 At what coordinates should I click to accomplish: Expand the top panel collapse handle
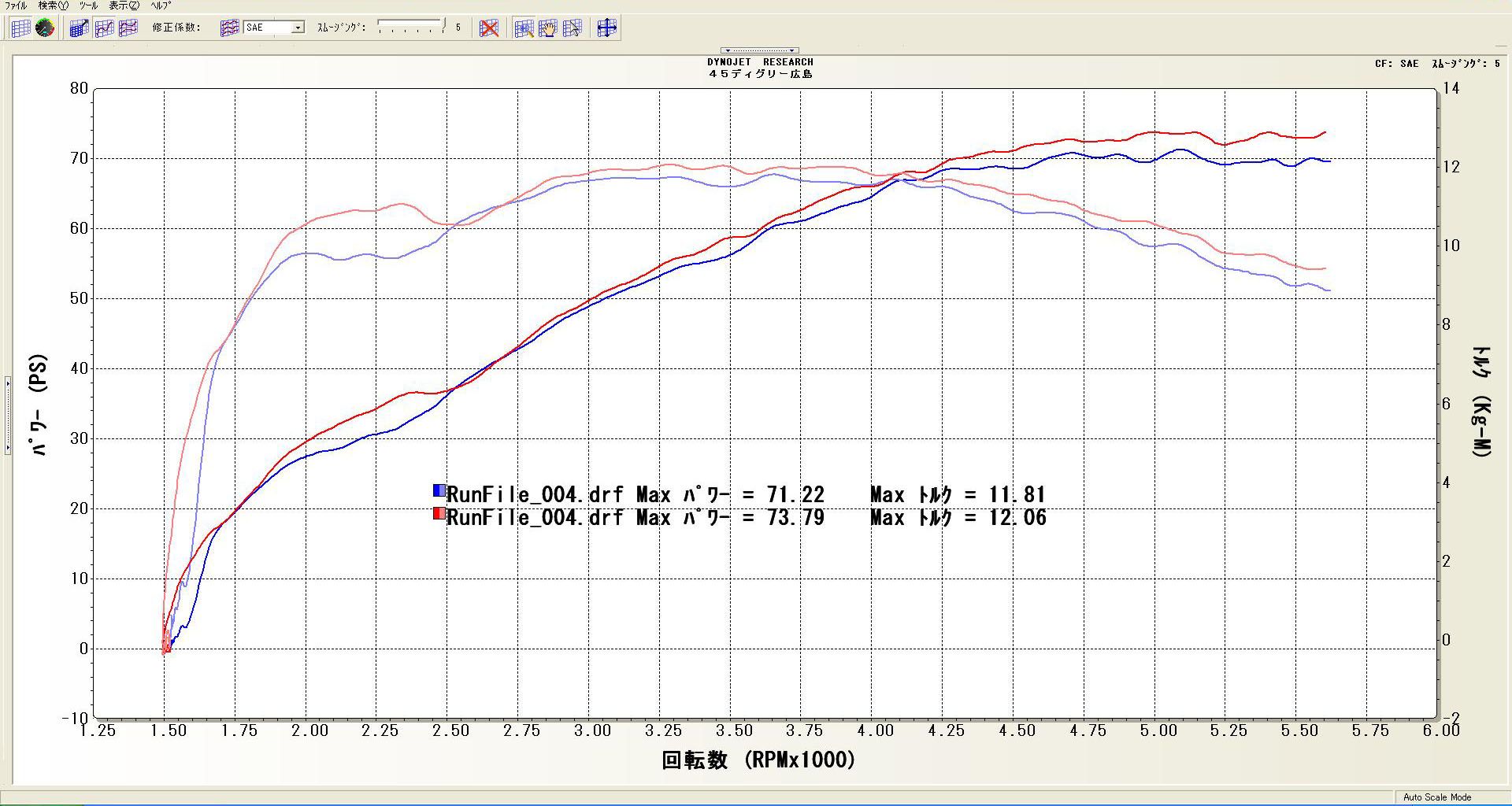[x=760, y=50]
